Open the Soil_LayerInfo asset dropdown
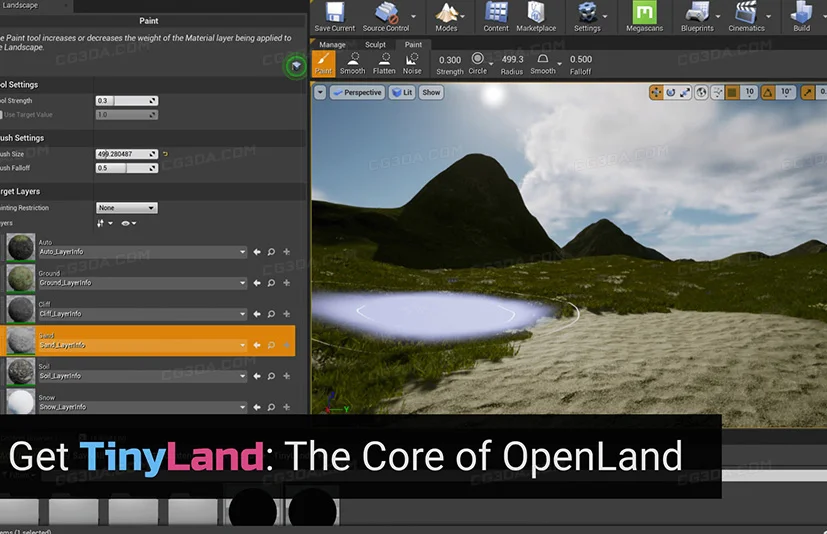The height and width of the screenshot is (534, 827). click(x=142, y=376)
